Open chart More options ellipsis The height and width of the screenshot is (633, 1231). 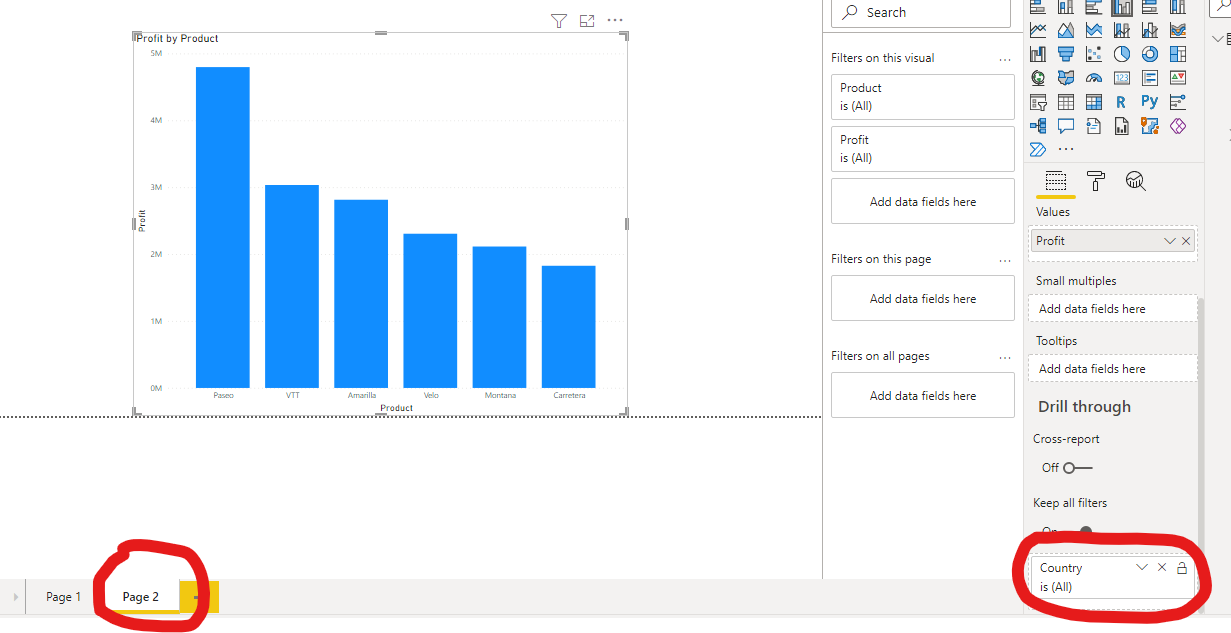tap(615, 20)
